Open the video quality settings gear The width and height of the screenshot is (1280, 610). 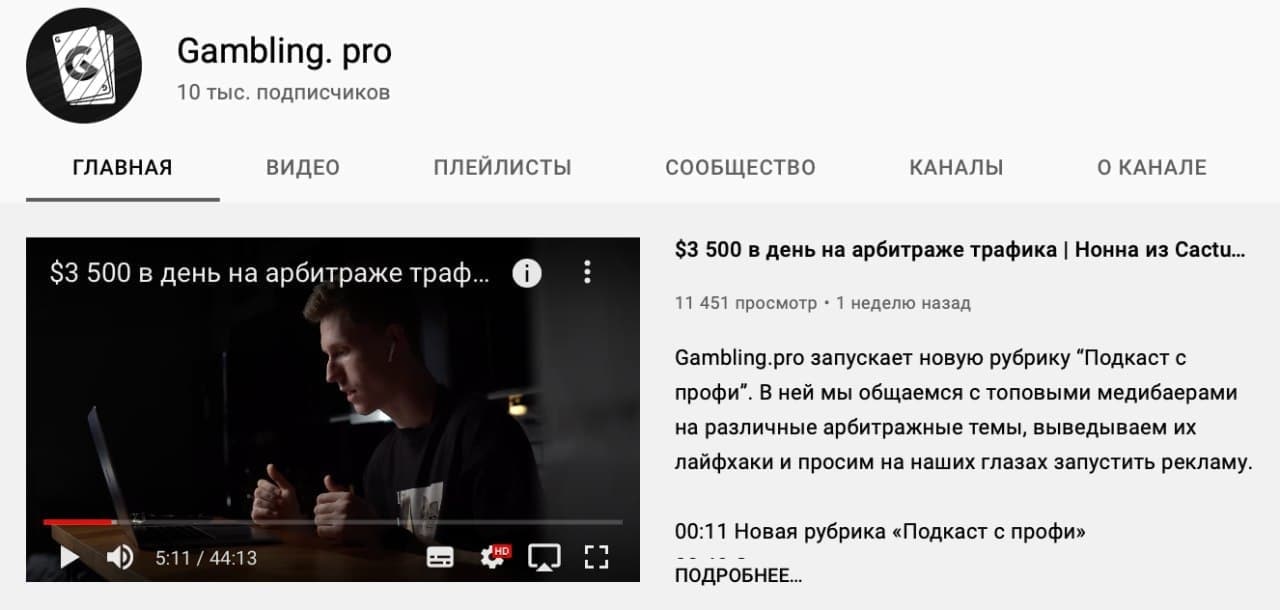(x=493, y=557)
